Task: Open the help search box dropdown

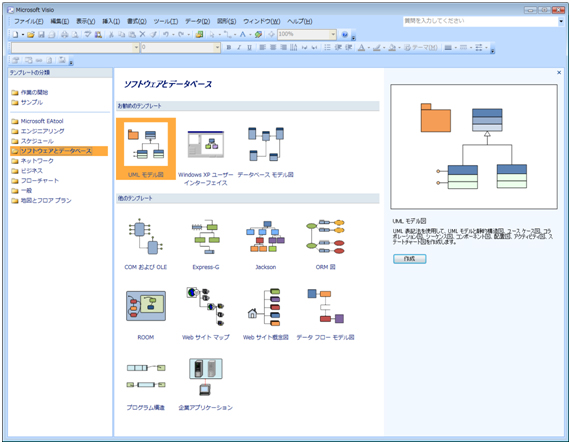Action: point(561,21)
